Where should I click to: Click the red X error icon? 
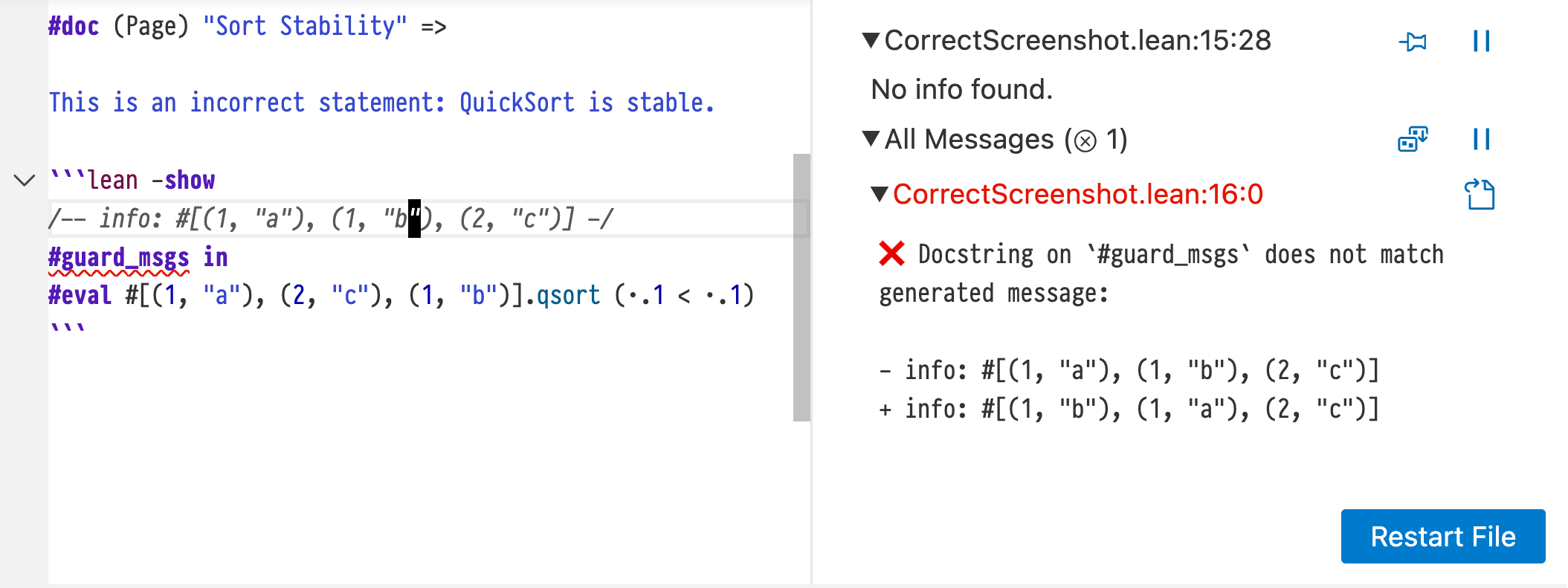(891, 254)
